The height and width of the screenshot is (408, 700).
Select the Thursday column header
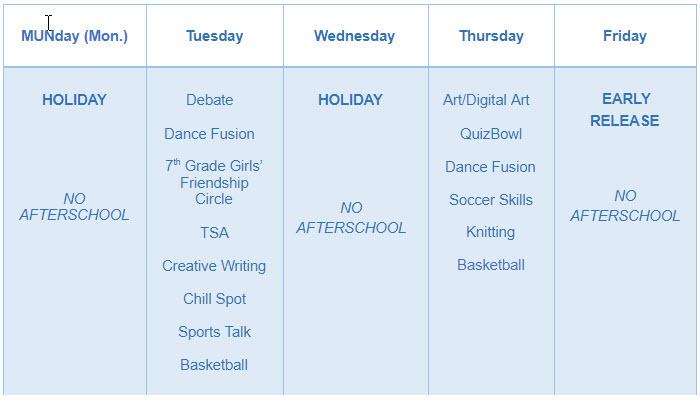click(x=491, y=36)
